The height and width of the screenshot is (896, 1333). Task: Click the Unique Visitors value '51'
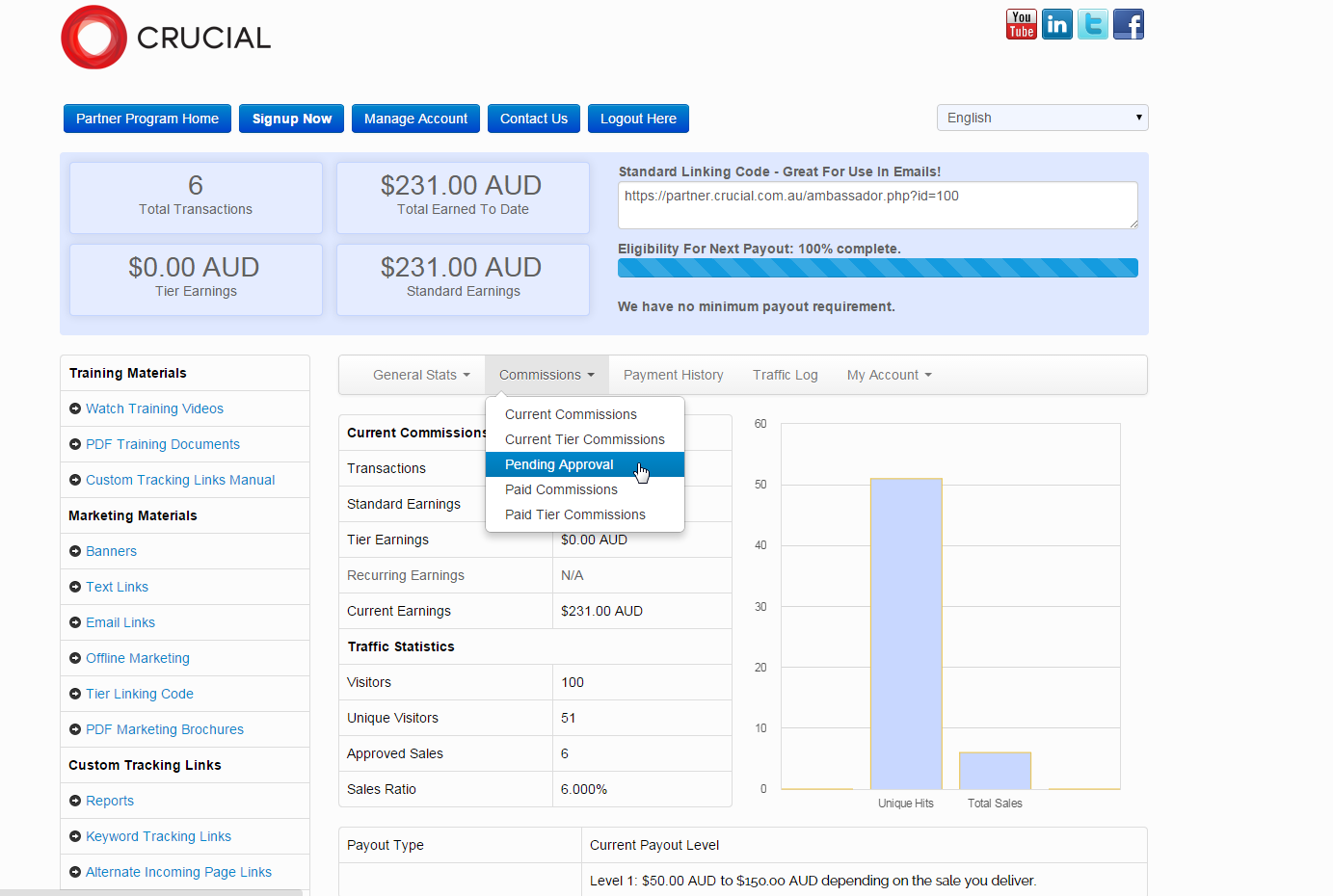coord(569,718)
